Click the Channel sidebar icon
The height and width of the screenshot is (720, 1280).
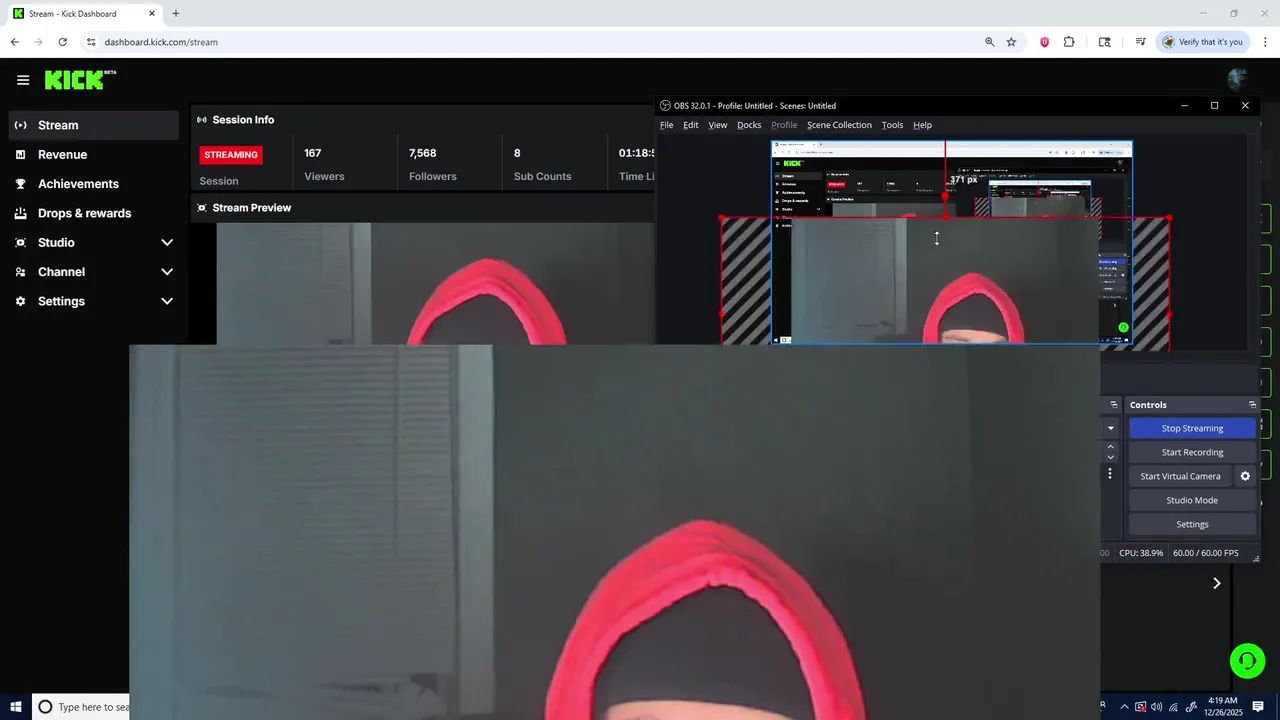20,272
